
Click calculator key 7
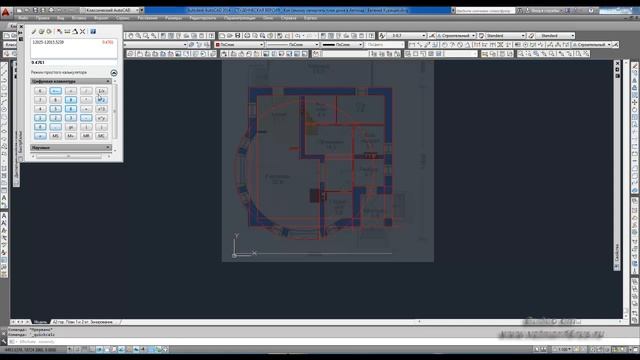[40, 100]
